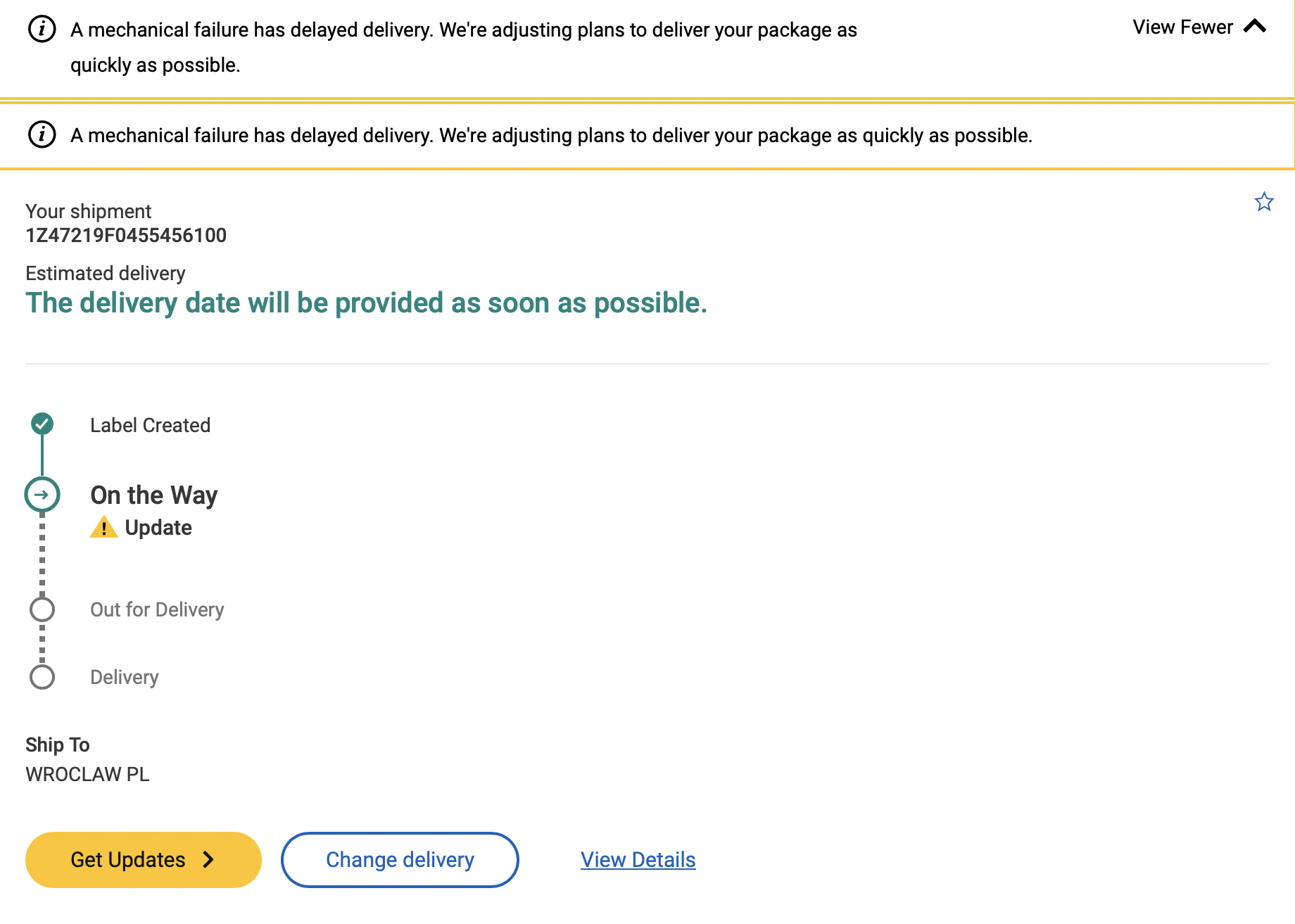Viewport: 1295px width, 924px height.
Task: Click the Out for Delivery circle marker
Action: point(42,609)
